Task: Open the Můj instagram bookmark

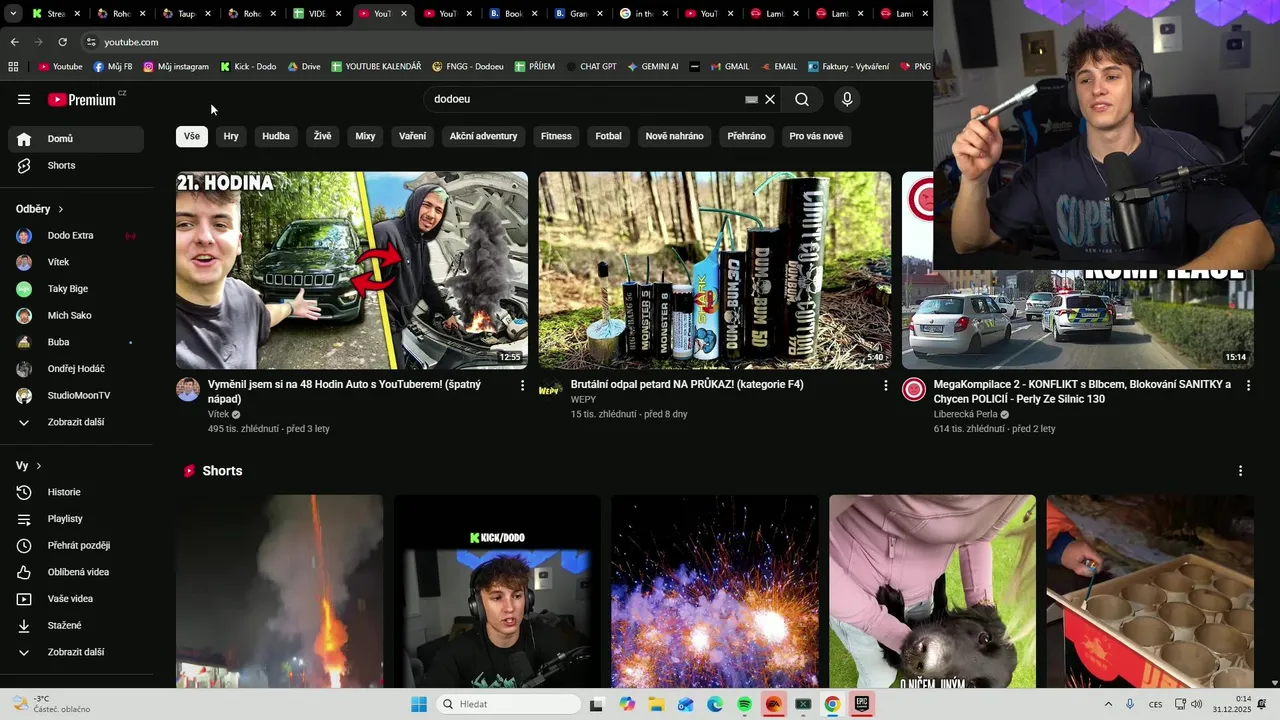Action: coord(177,67)
